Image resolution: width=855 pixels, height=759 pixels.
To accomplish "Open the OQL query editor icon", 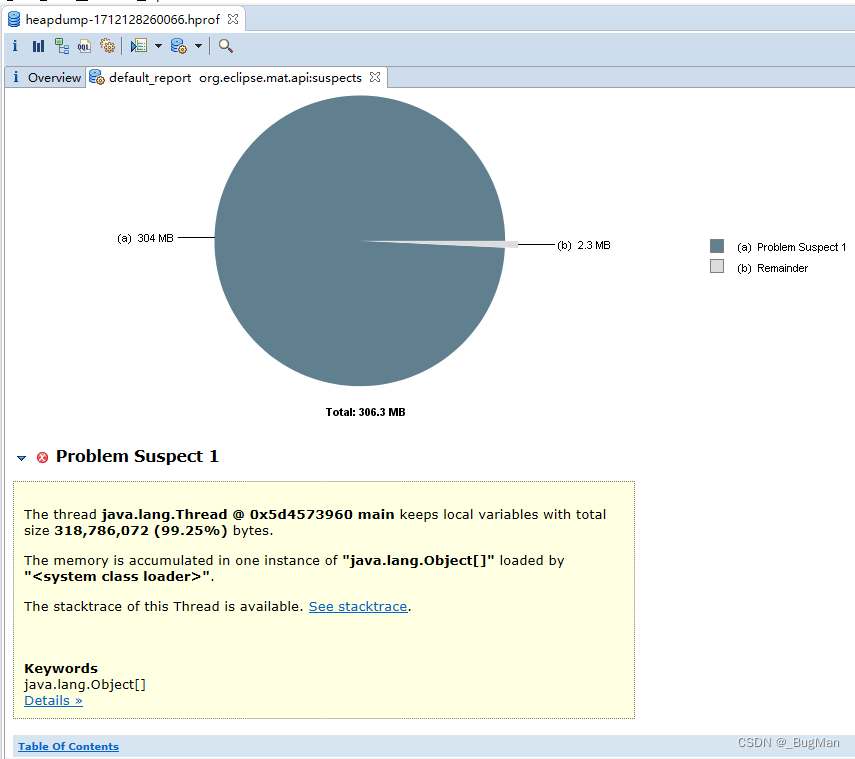I will coord(84,46).
